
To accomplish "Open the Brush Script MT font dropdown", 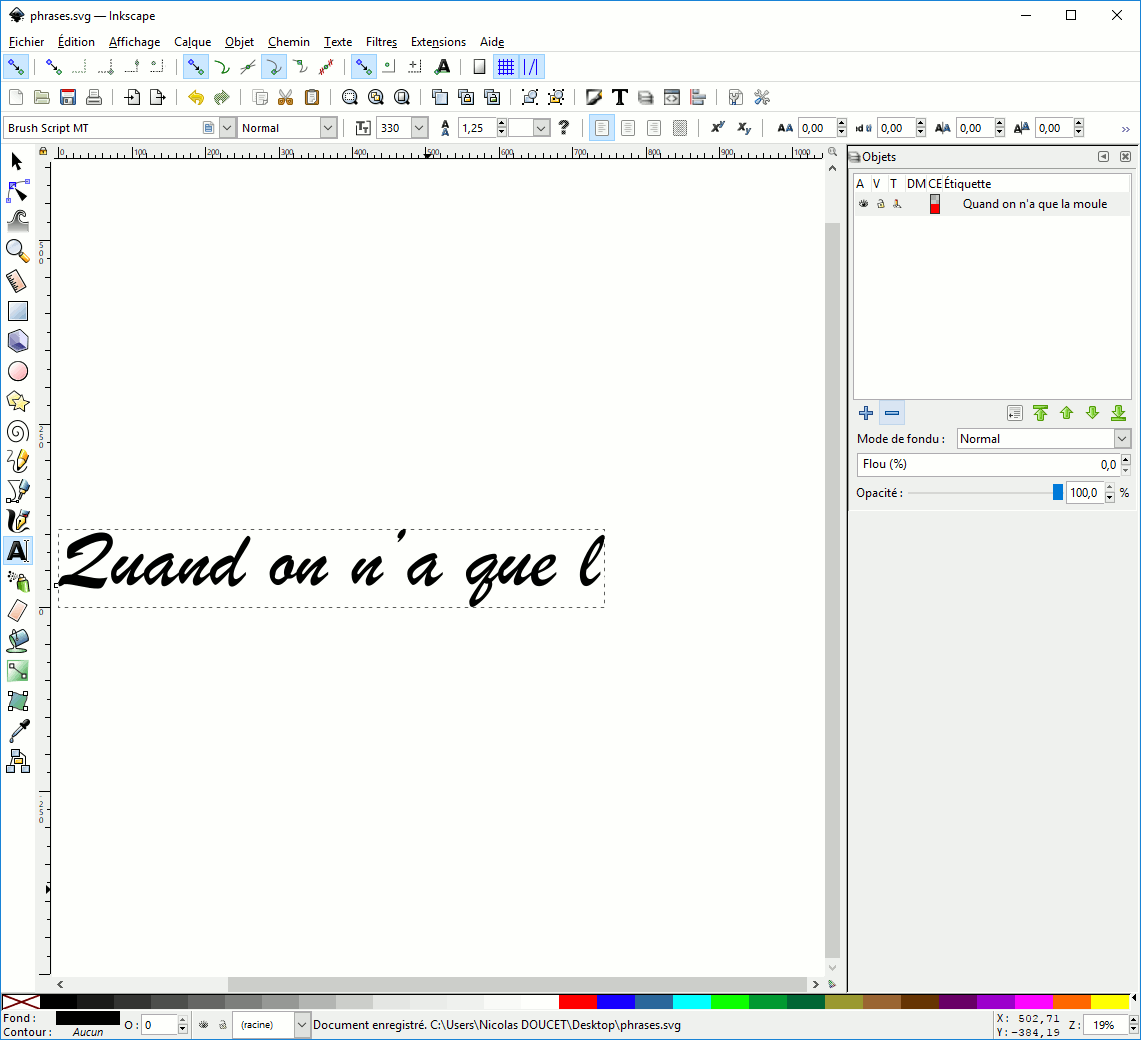I will (227, 128).
